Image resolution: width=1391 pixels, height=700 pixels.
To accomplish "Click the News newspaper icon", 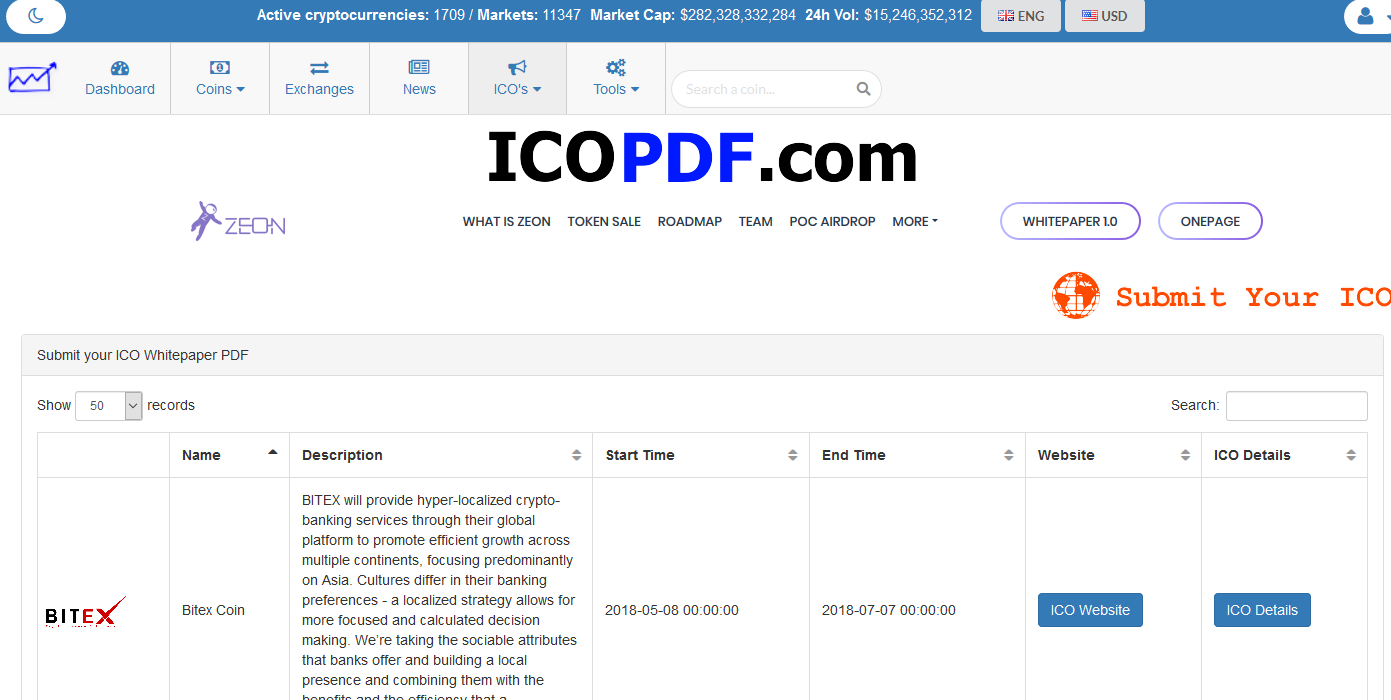I will [419, 68].
